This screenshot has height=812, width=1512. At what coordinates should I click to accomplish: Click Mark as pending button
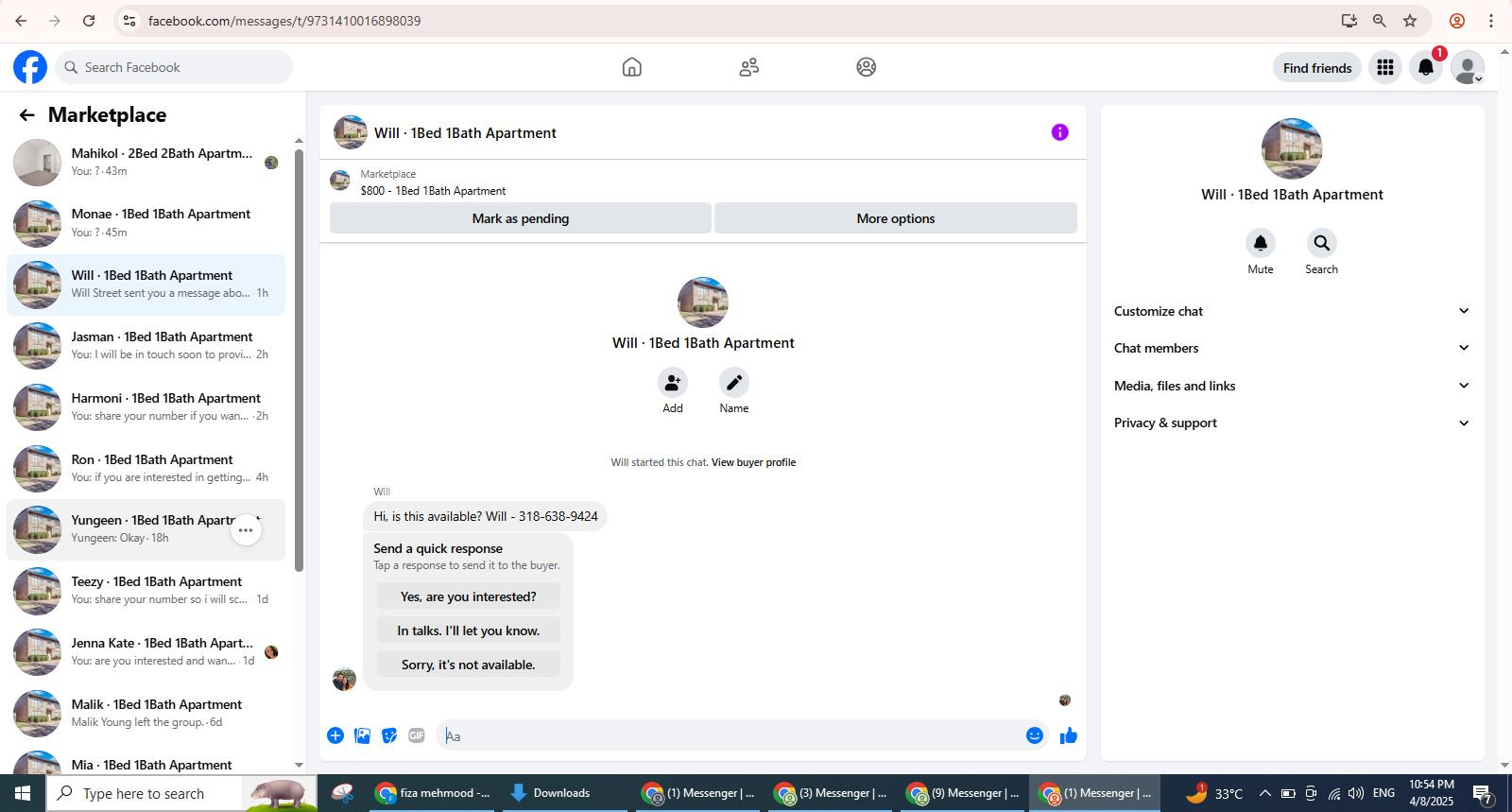coord(521,218)
